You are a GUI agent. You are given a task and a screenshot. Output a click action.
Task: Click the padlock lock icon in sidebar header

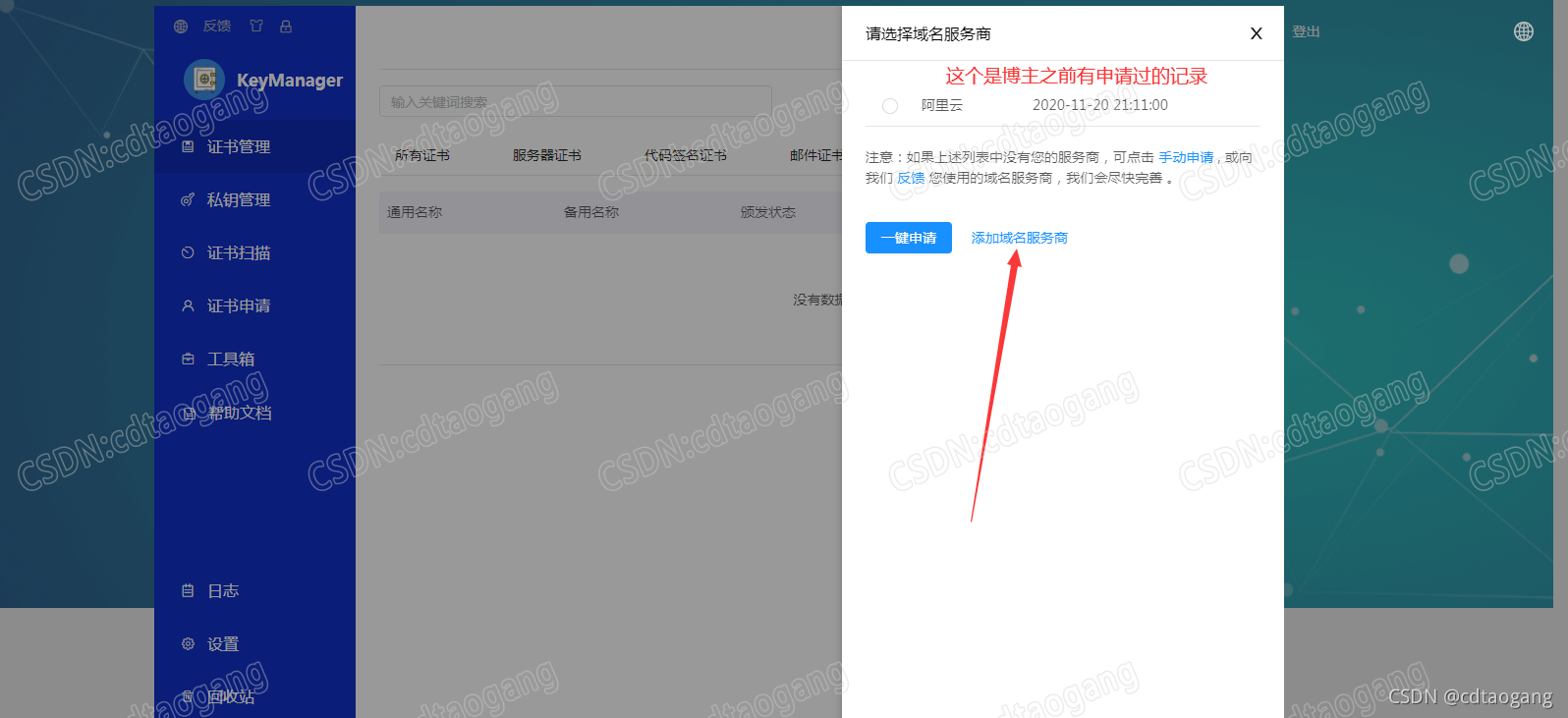[286, 27]
